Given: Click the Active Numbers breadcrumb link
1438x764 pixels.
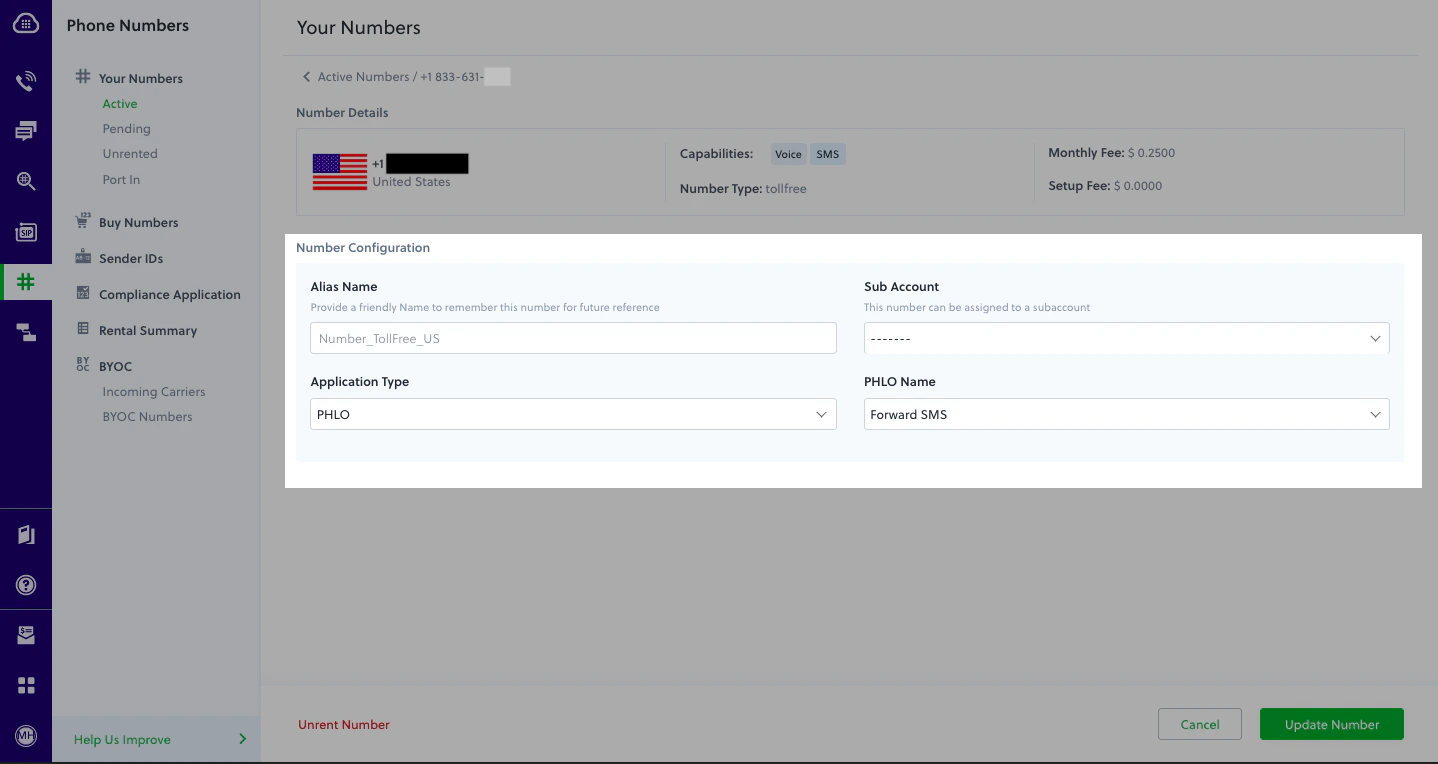Looking at the screenshot, I should pyautogui.click(x=364, y=77).
